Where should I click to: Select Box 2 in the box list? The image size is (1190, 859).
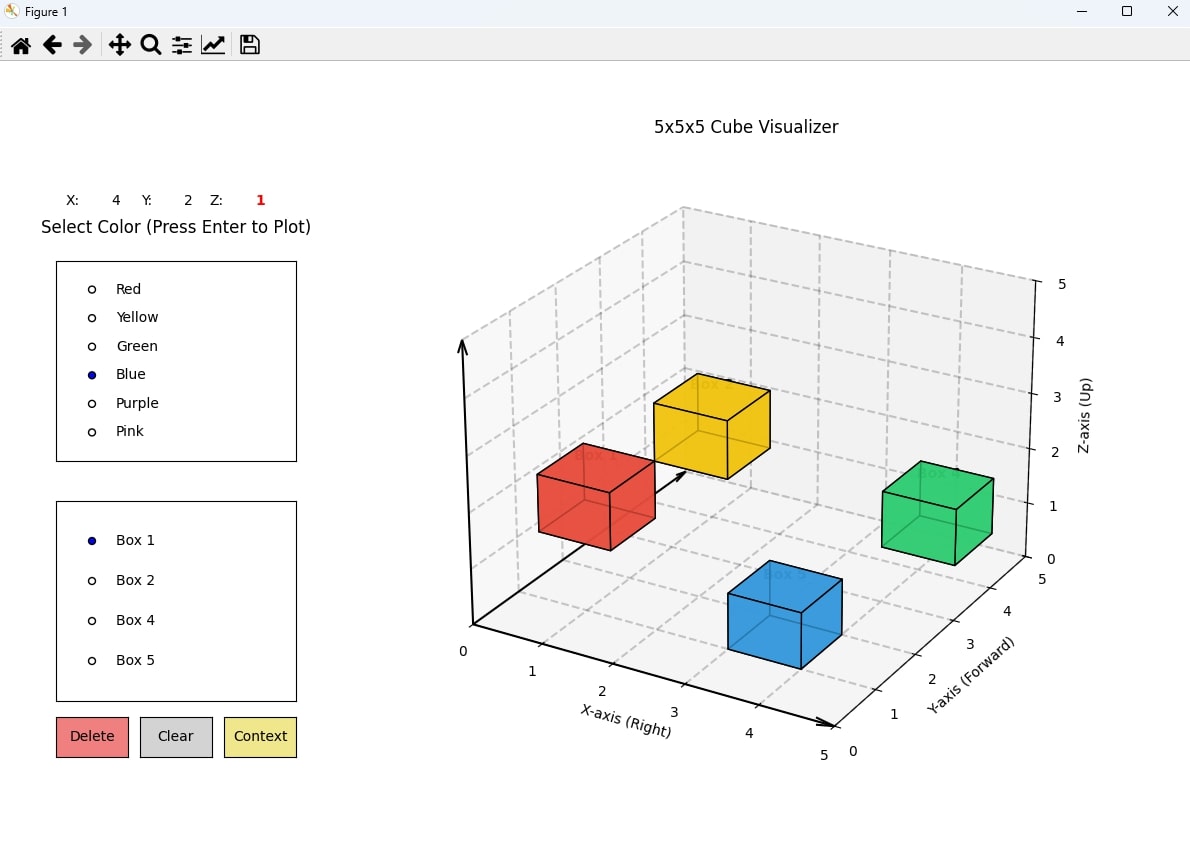tap(92, 581)
